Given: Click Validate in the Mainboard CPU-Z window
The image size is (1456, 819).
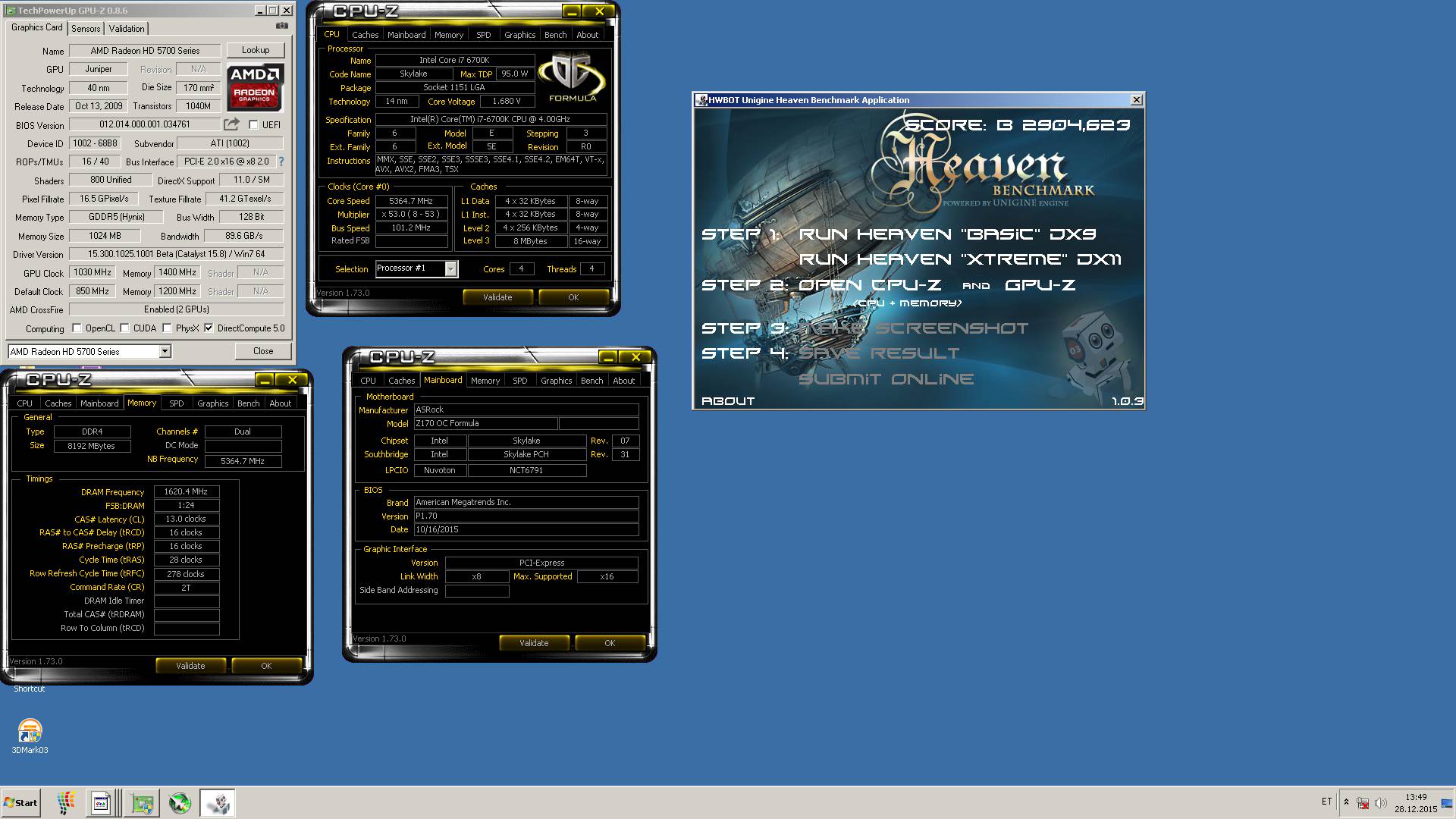Looking at the screenshot, I should point(534,643).
